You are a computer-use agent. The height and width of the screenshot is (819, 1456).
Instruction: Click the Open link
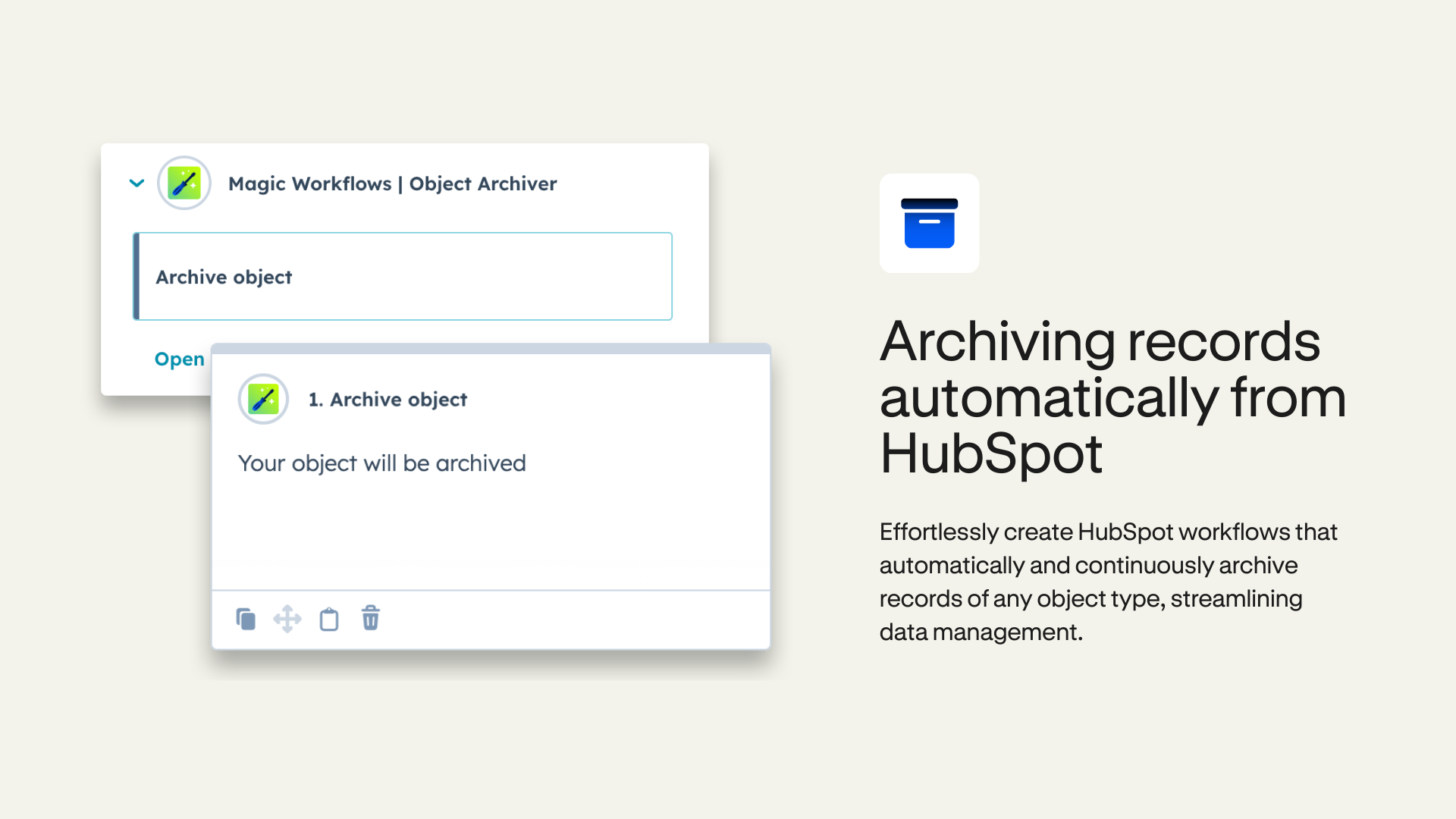click(180, 359)
